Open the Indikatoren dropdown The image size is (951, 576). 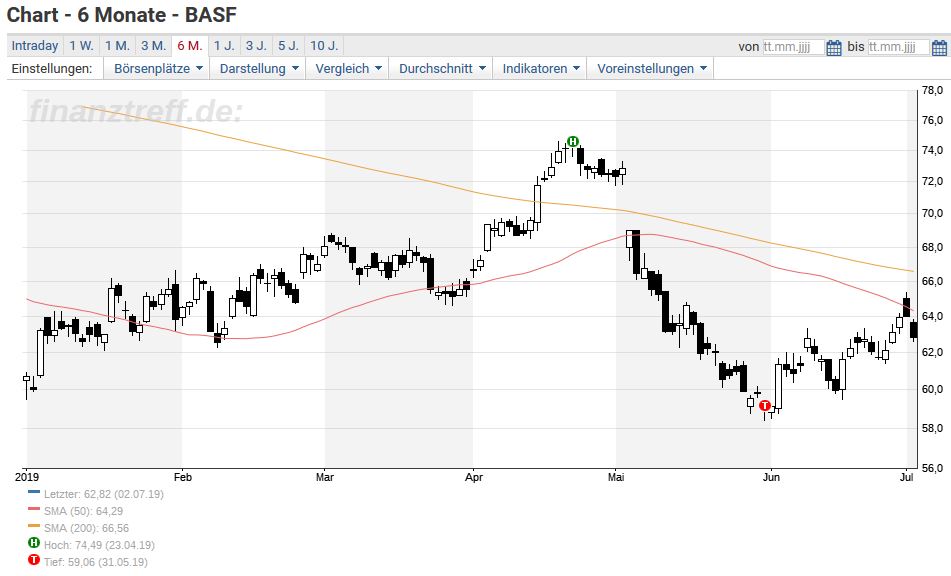click(540, 69)
